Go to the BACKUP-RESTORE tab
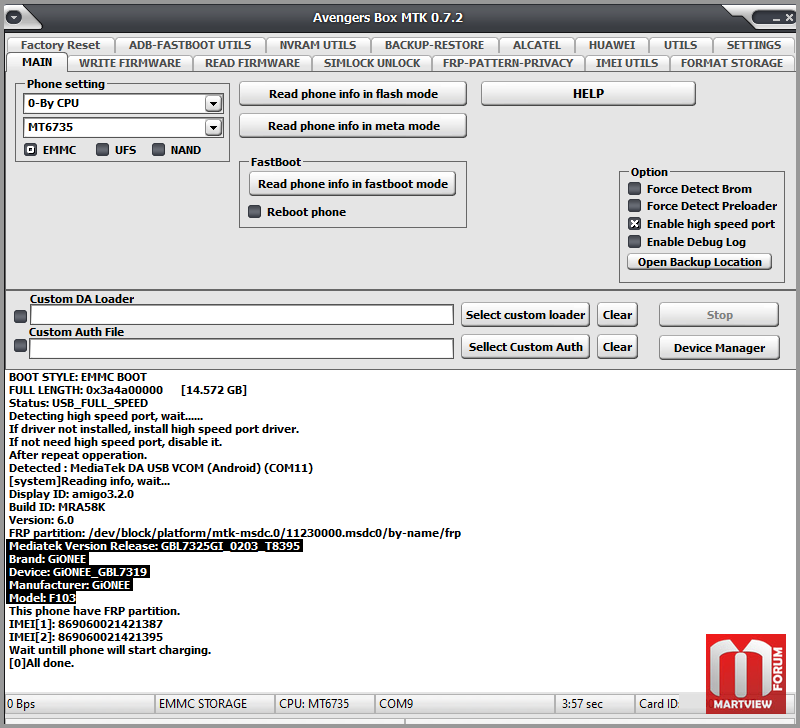 (434, 45)
